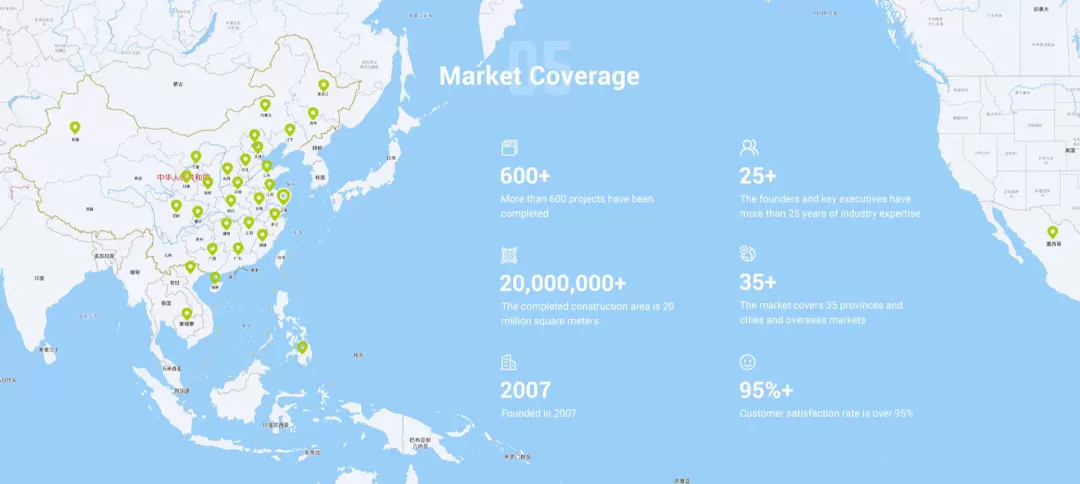This screenshot has width=1080, height=484.
Task: Click the 20,000,000+ statistic number
Action: 563,283
